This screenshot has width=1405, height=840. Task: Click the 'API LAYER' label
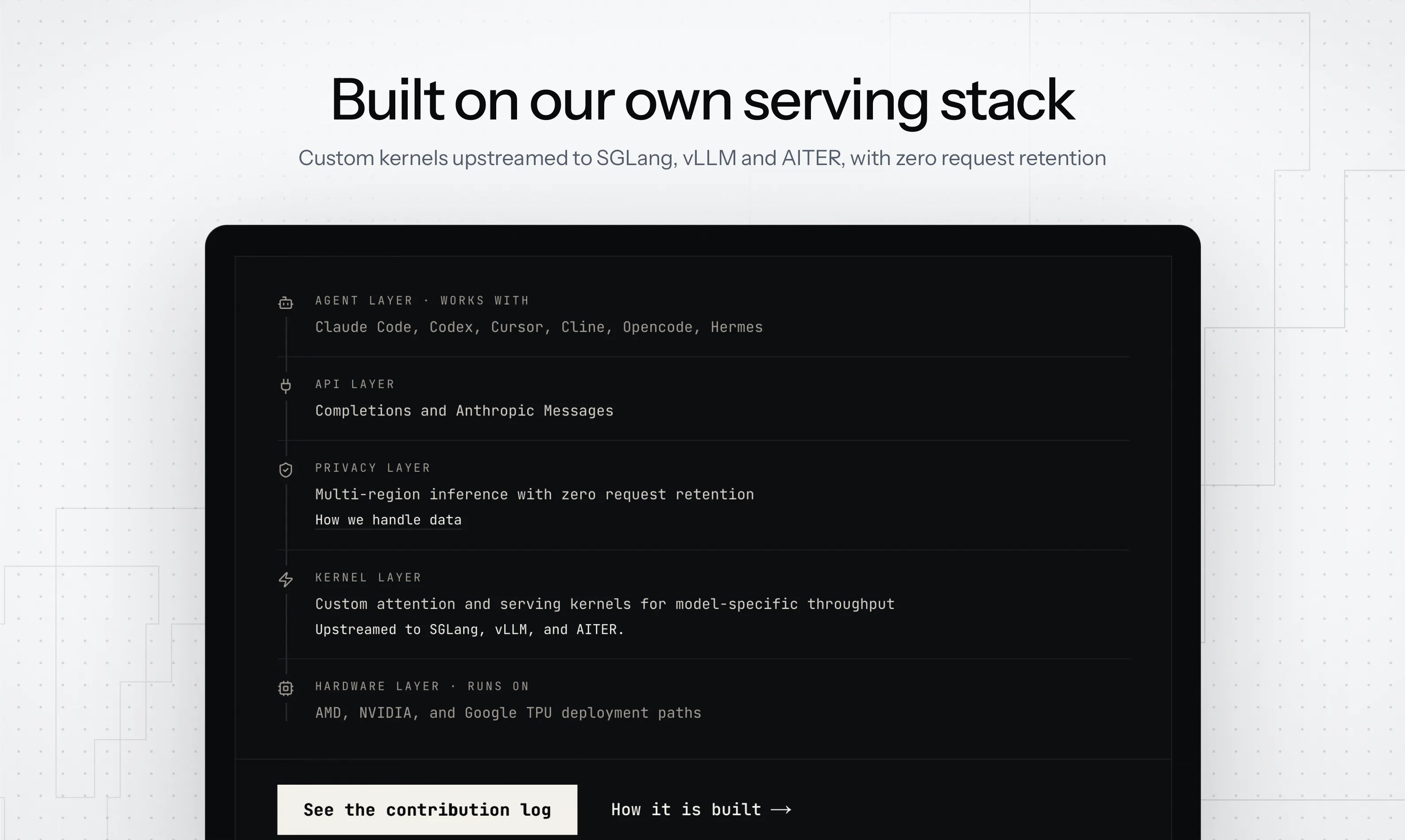tap(355, 384)
